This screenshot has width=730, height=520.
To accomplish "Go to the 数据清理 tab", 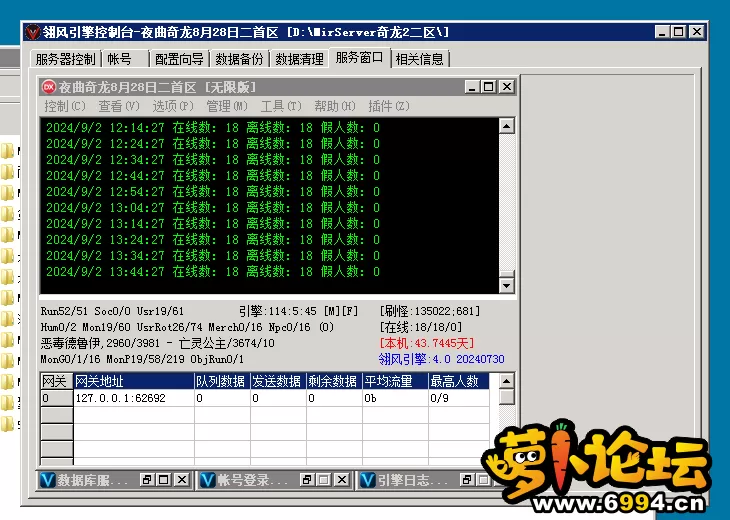I will (x=299, y=59).
